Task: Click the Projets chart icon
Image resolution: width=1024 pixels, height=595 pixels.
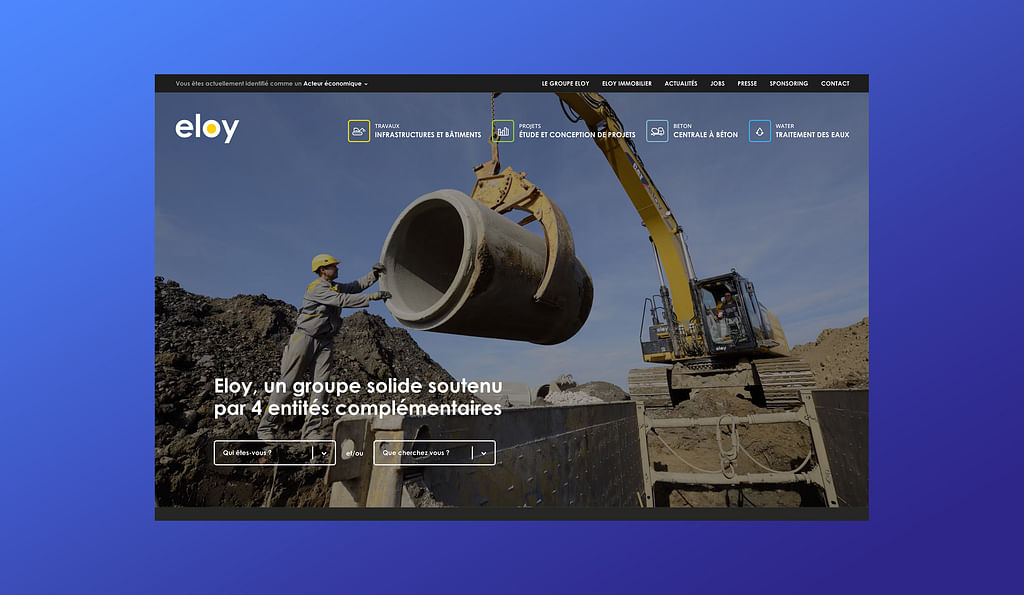Action: (503, 131)
